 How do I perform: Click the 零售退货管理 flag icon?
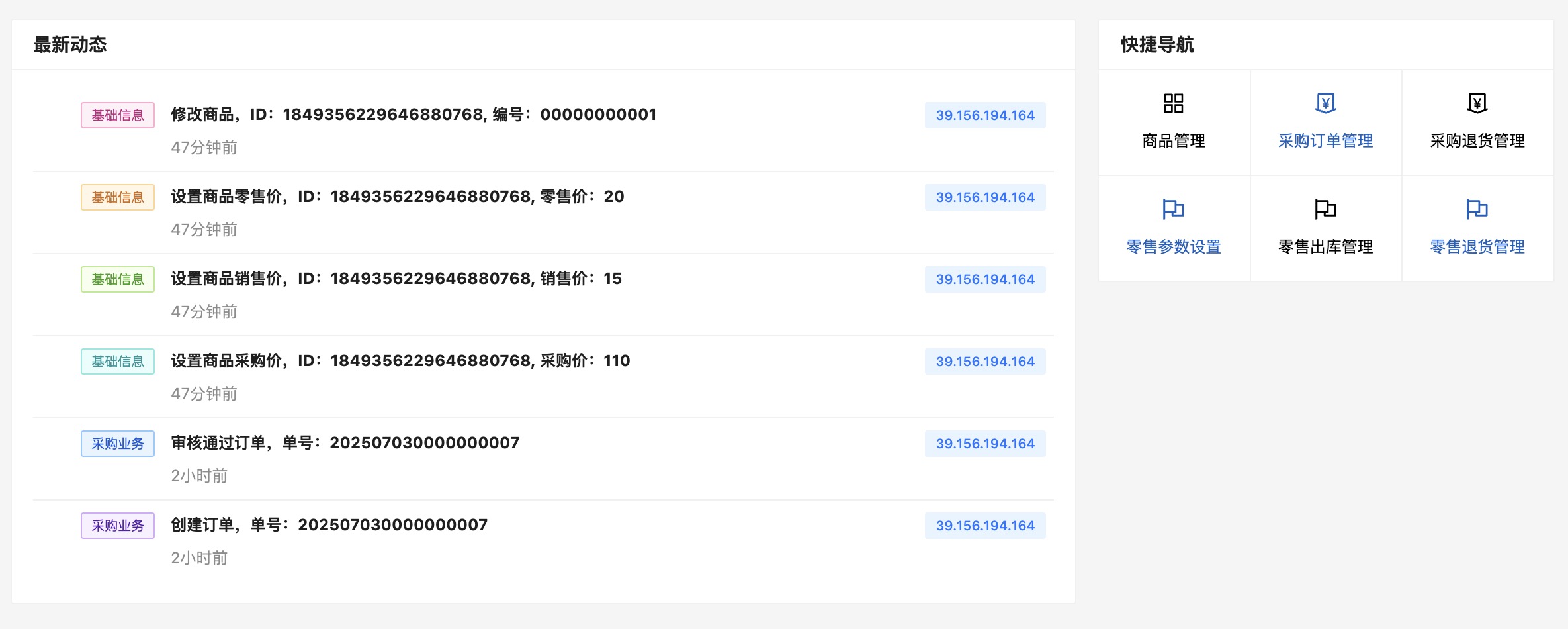coord(1477,209)
